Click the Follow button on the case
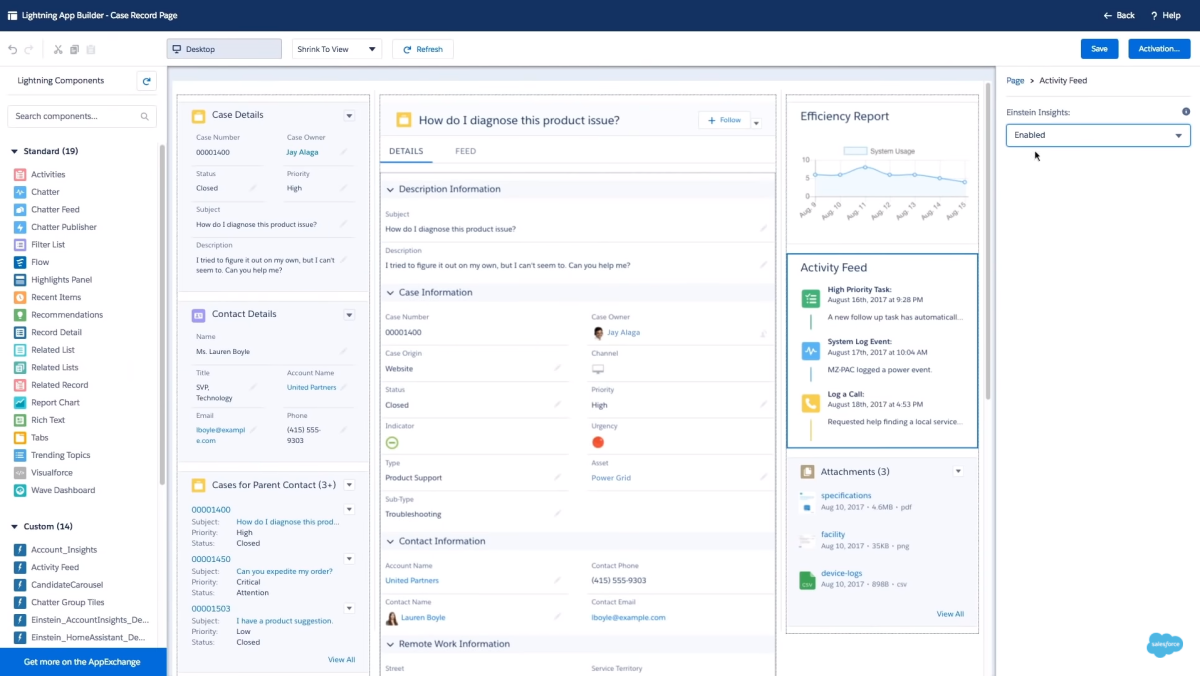Screen dimensions: 1200x676 [x=723, y=119]
